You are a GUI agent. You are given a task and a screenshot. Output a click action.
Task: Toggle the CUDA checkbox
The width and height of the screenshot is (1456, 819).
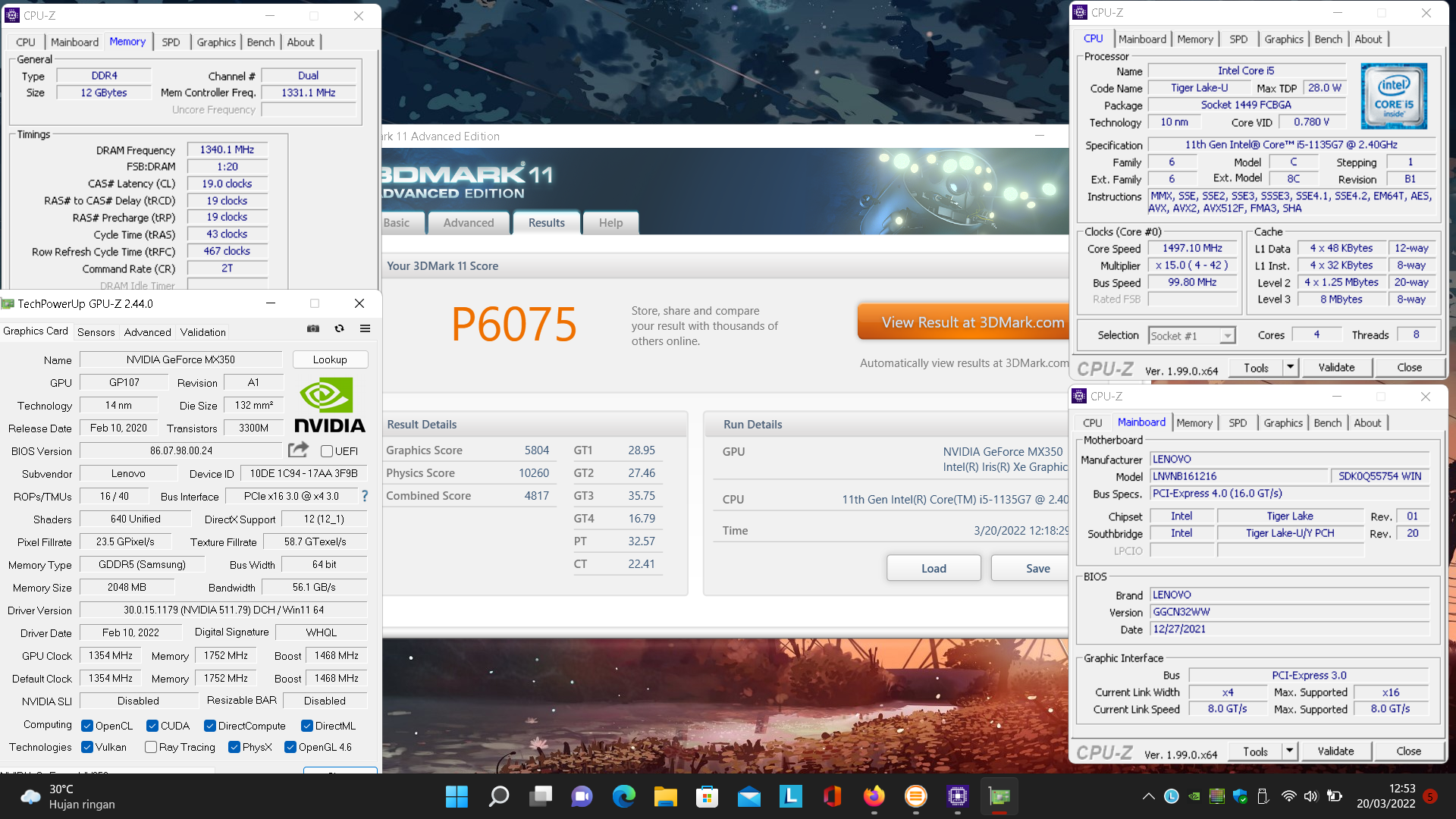pyautogui.click(x=152, y=726)
